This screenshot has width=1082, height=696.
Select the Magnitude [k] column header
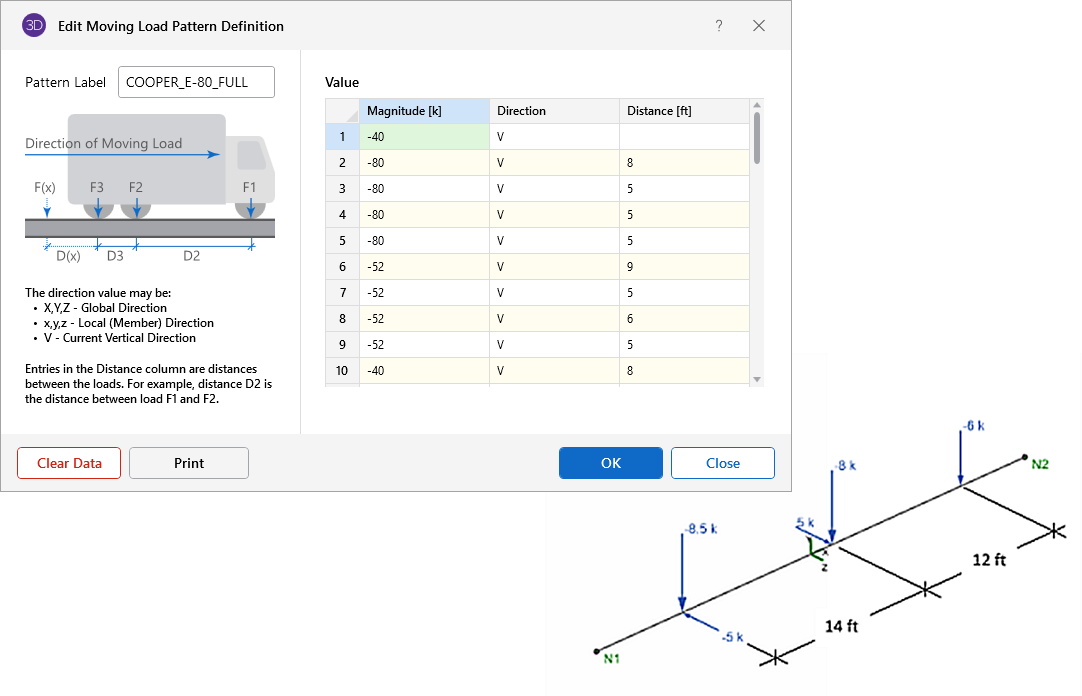(x=424, y=111)
